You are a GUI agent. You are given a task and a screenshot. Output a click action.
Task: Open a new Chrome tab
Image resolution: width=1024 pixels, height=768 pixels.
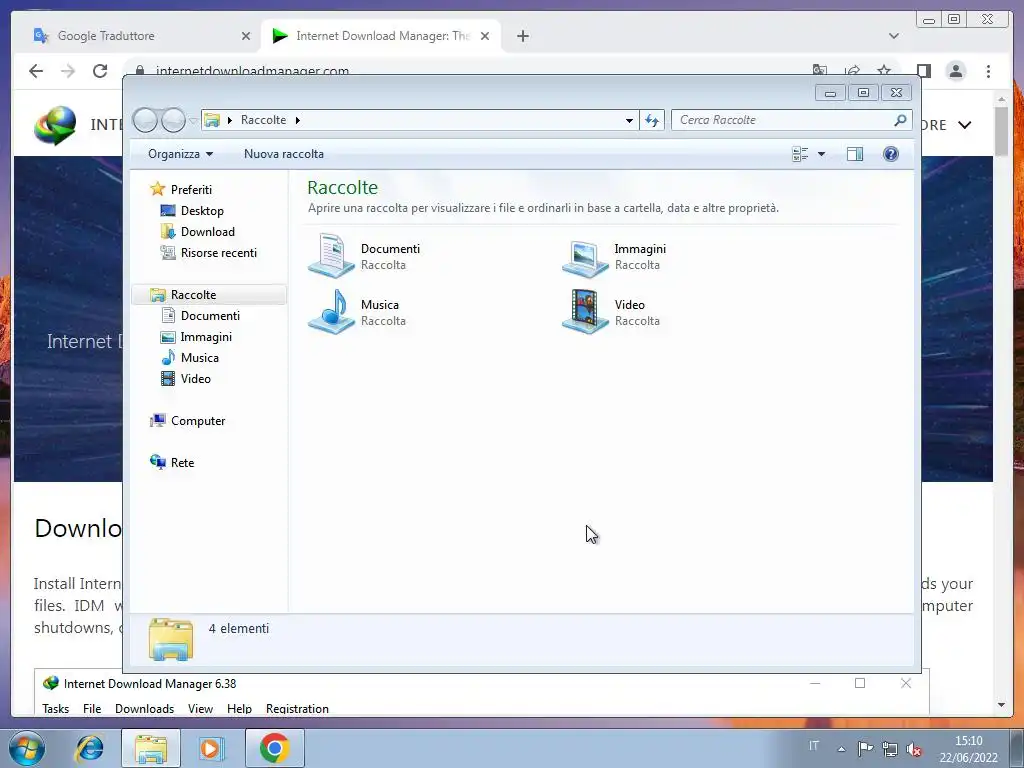coord(522,36)
